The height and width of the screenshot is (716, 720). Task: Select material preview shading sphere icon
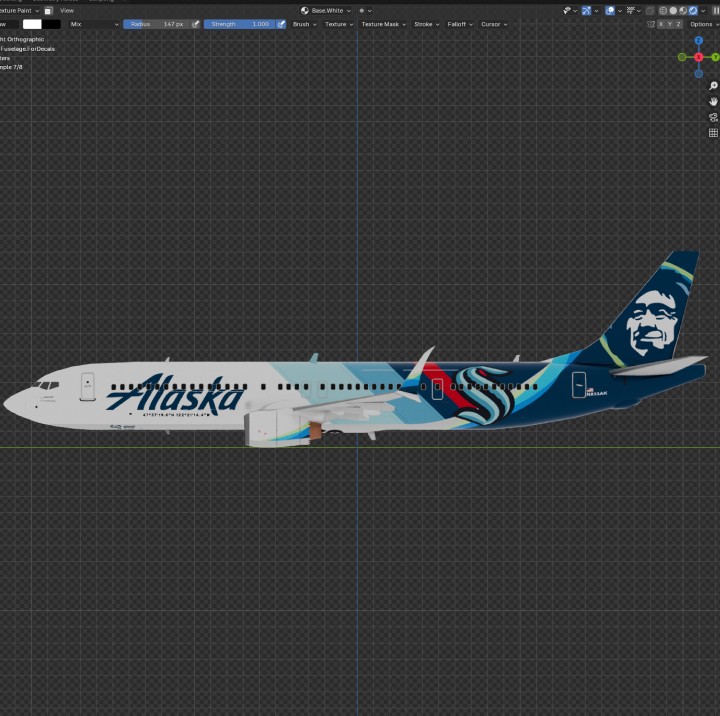point(682,10)
